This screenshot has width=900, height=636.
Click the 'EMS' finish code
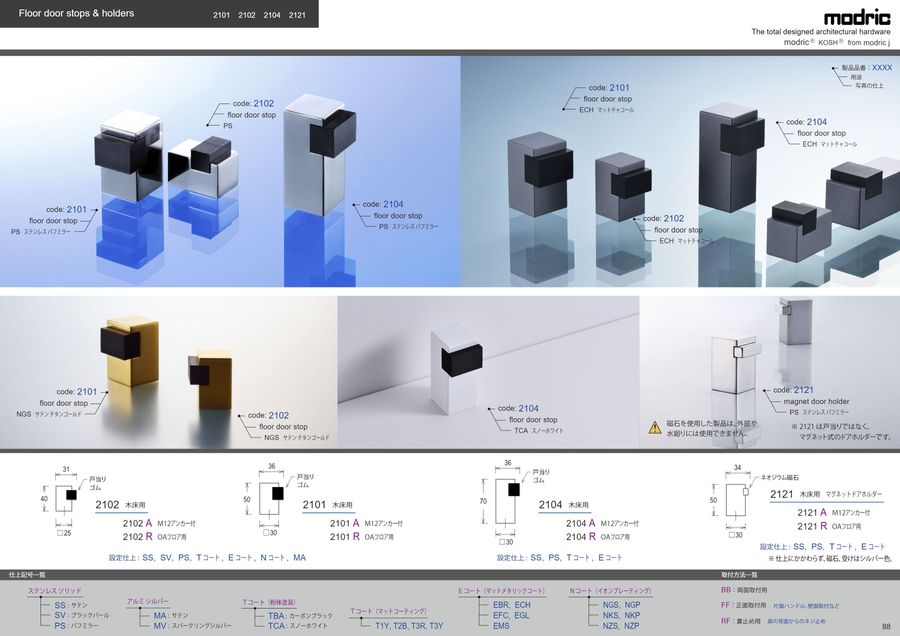point(501,626)
